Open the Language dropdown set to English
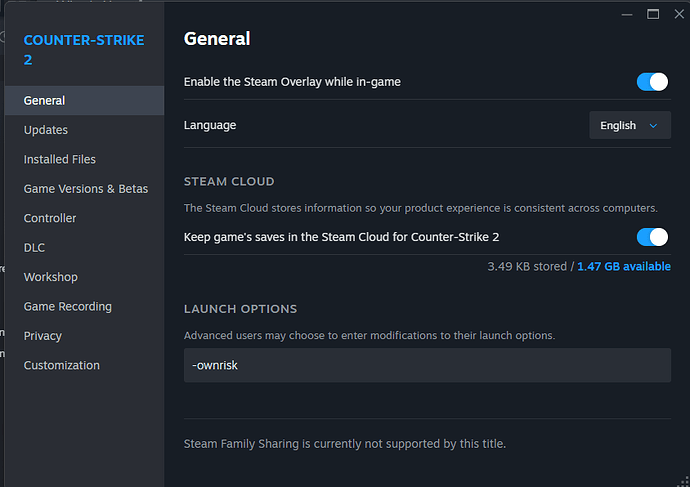Image resolution: width=690 pixels, height=487 pixels. (629, 126)
